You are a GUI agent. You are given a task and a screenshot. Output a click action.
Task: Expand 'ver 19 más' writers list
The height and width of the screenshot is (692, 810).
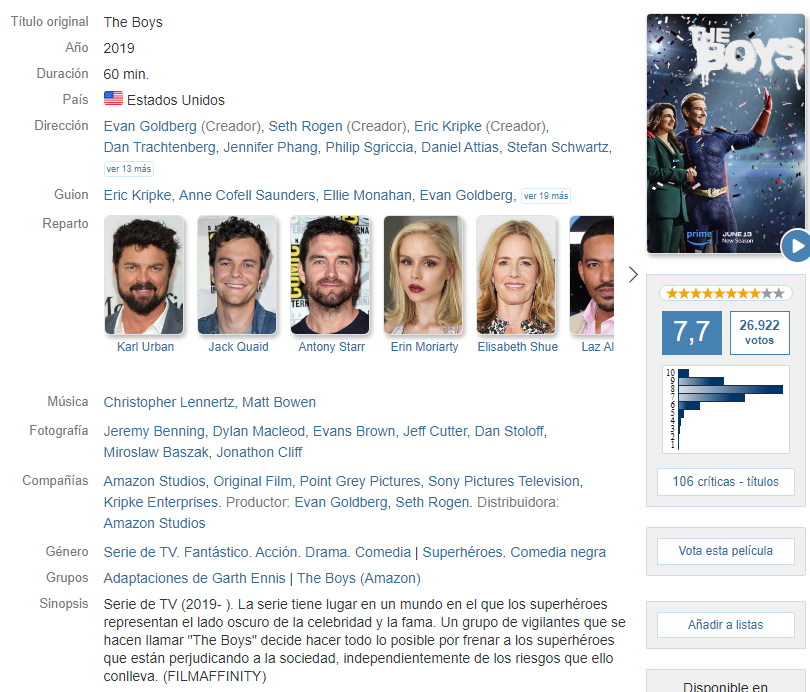tap(546, 196)
